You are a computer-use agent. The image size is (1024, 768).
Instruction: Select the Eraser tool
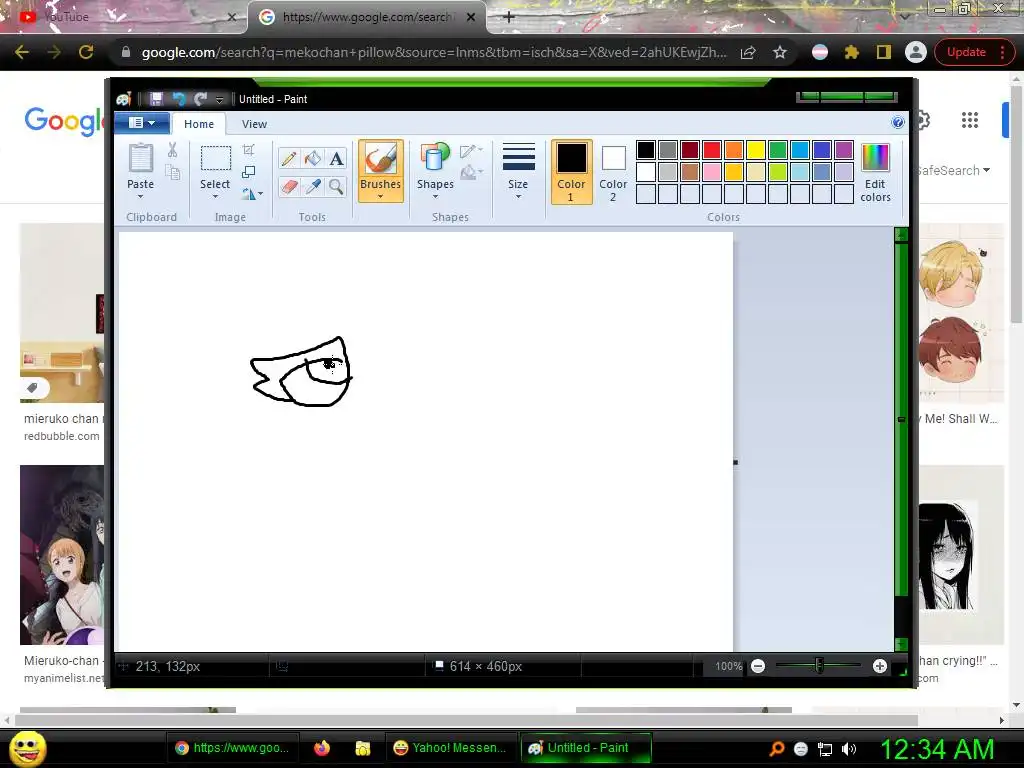289,187
